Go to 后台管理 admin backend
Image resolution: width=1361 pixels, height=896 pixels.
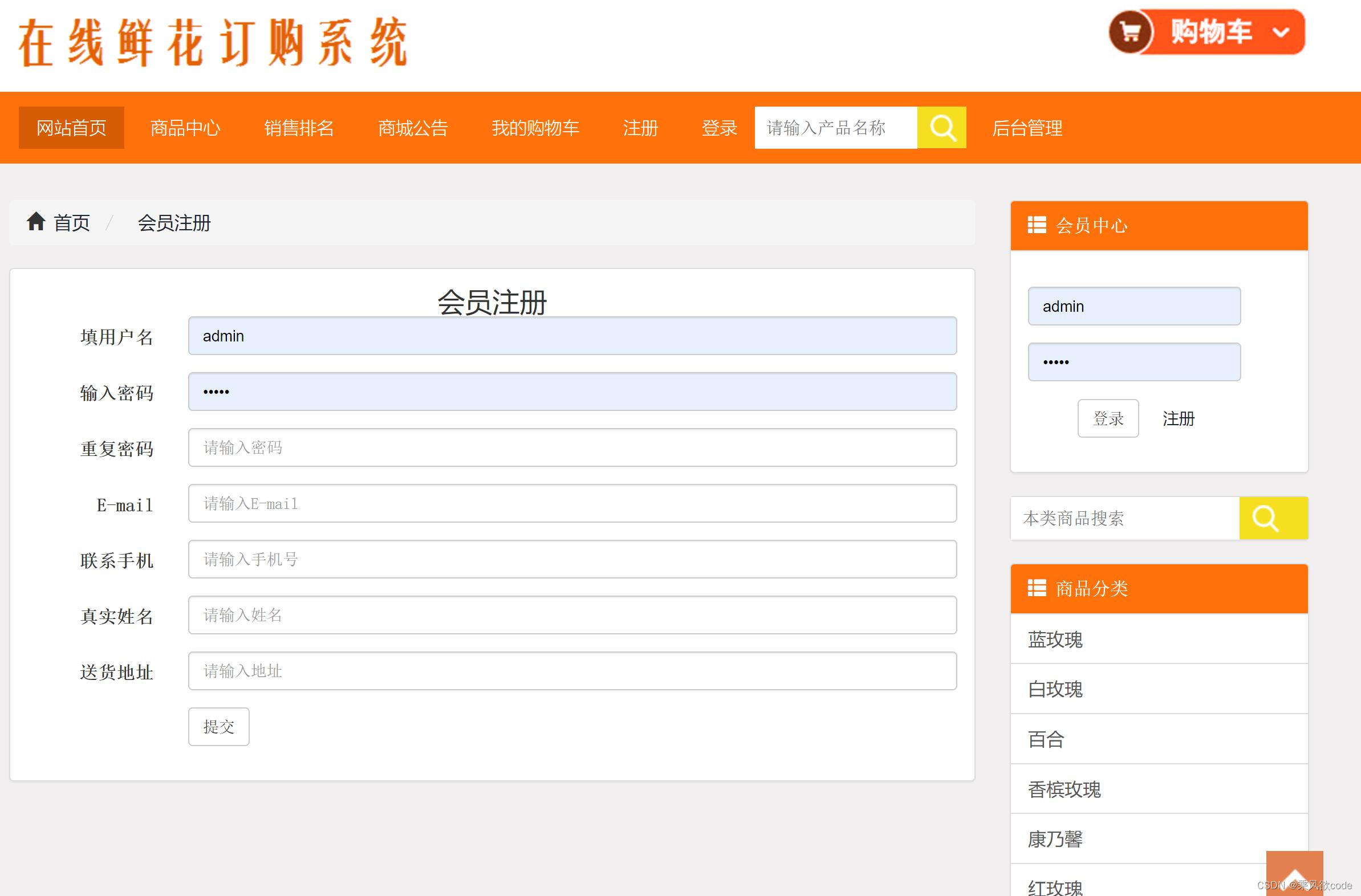[1027, 127]
